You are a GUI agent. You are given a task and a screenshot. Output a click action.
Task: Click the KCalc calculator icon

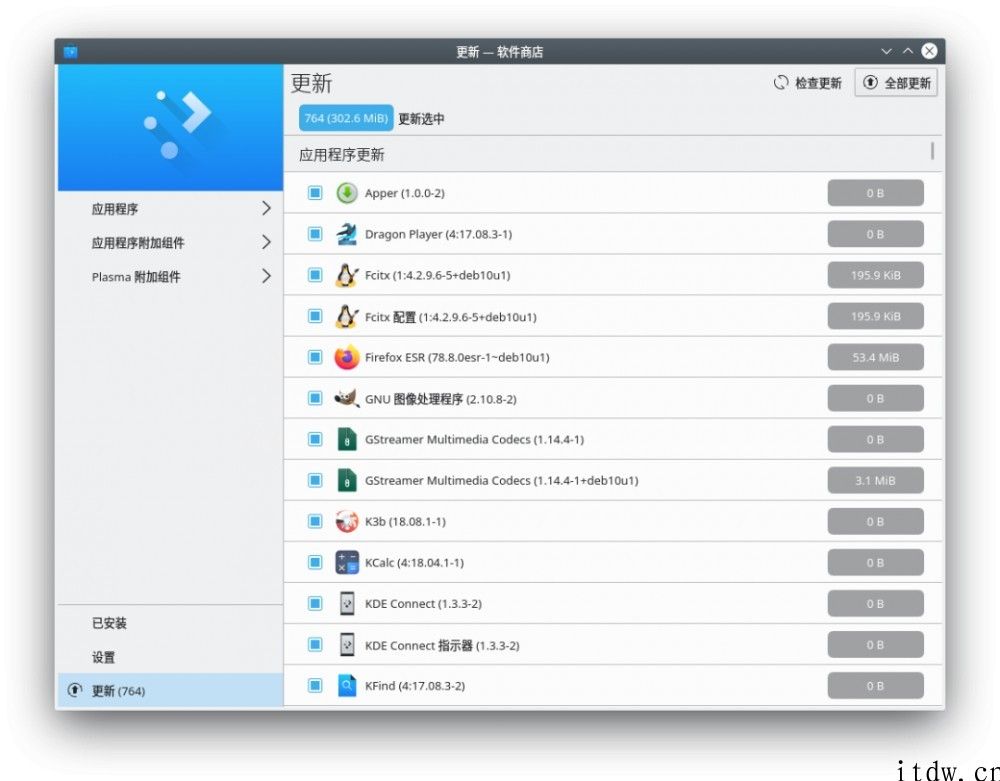click(x=346, y=562)
